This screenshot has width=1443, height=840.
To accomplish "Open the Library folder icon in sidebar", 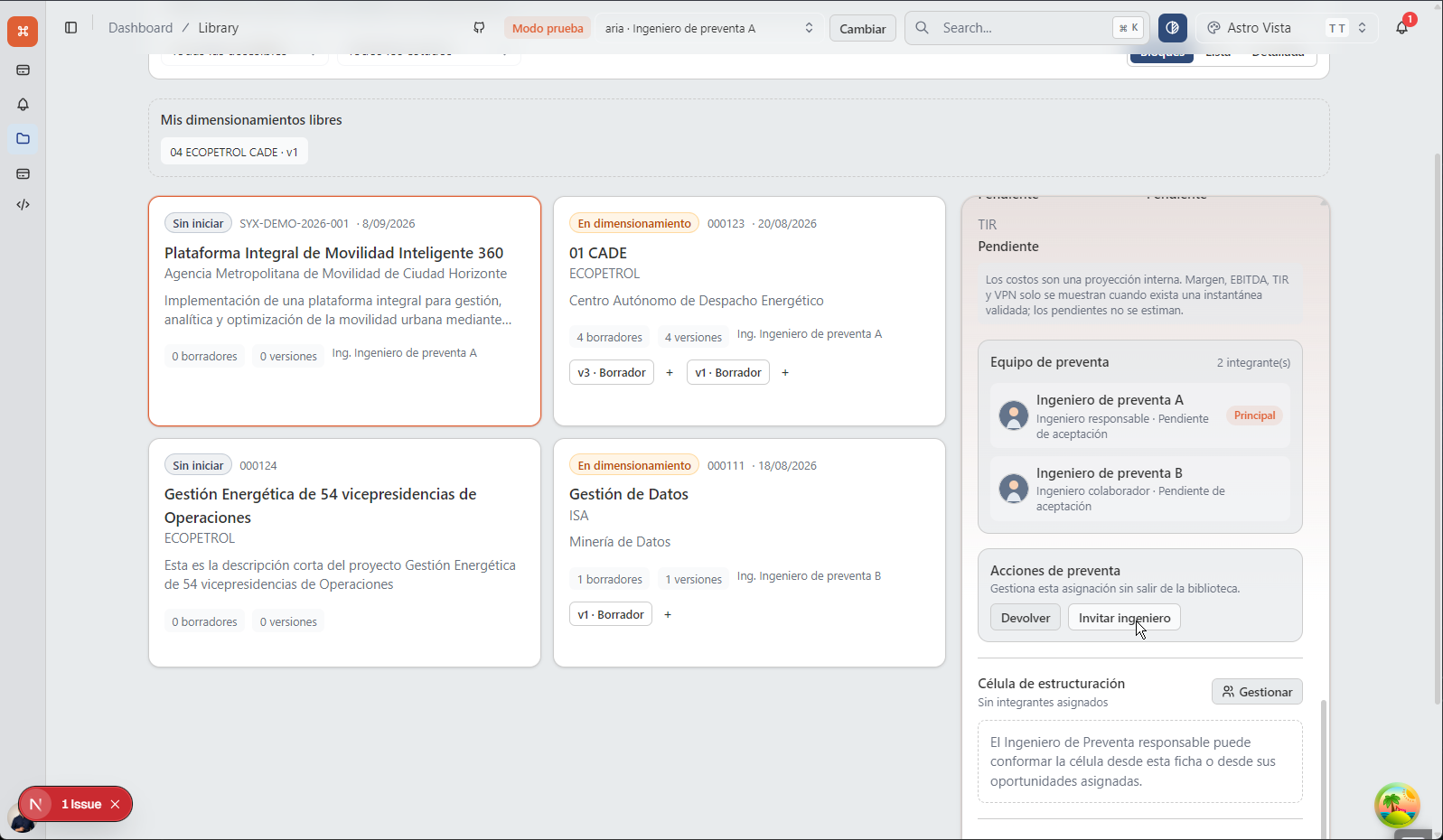I will coord(23,138).
